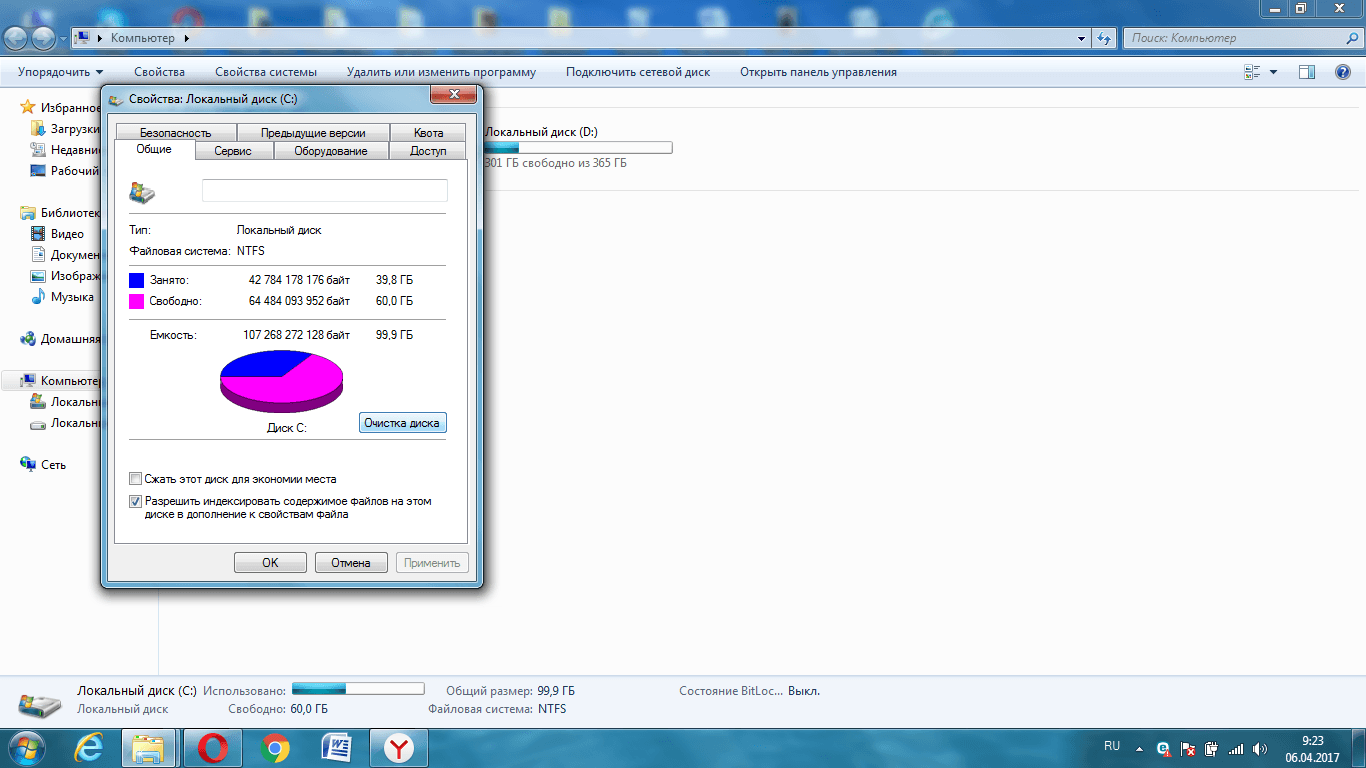The width and height of the screenshot is (1366, 768).
Task: Switch to 'Безопасность' tab
Action: (x=176, y=133)
